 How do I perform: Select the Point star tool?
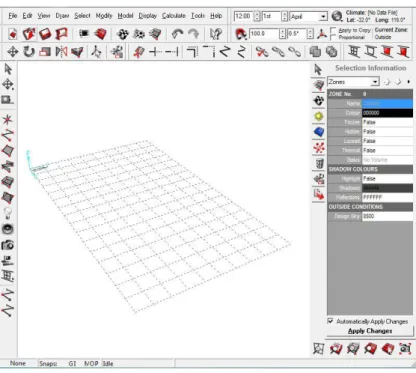point(8,119)
